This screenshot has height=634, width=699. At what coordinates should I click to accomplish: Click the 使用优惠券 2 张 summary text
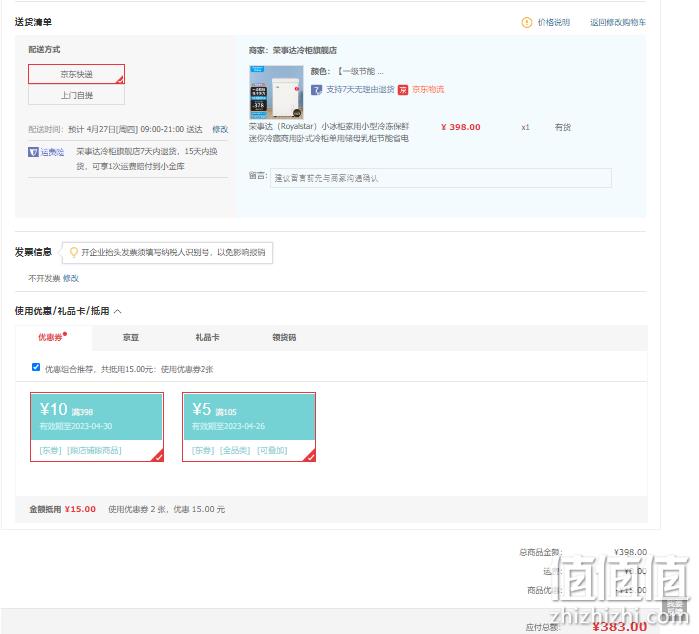pos(166,509)
